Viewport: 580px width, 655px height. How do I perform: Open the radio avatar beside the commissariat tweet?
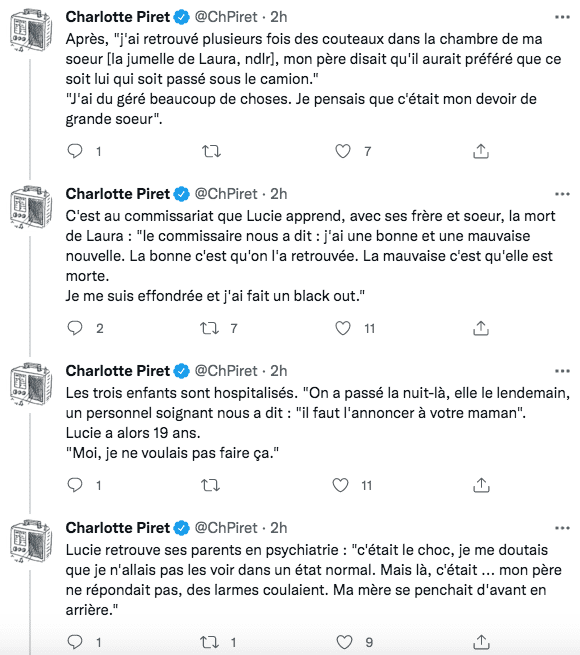31,208
